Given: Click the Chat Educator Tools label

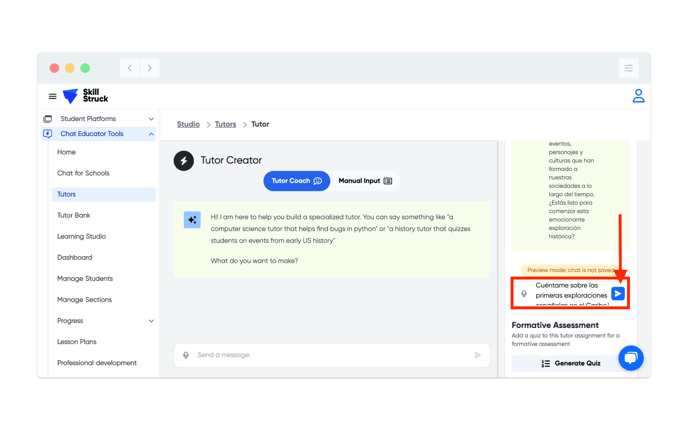Looking at the screenshot, I should coord(92,134).
